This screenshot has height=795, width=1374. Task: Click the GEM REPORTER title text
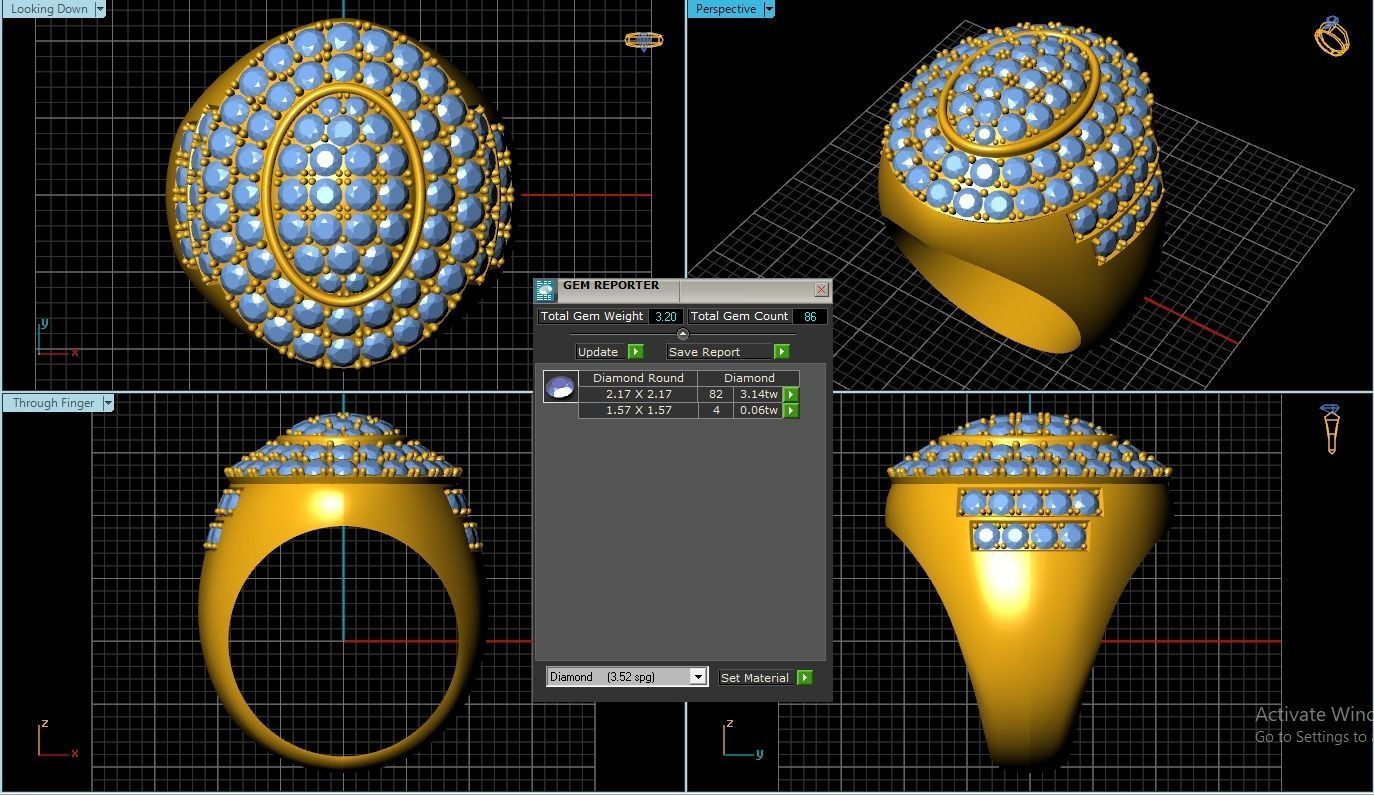(611, 285)
